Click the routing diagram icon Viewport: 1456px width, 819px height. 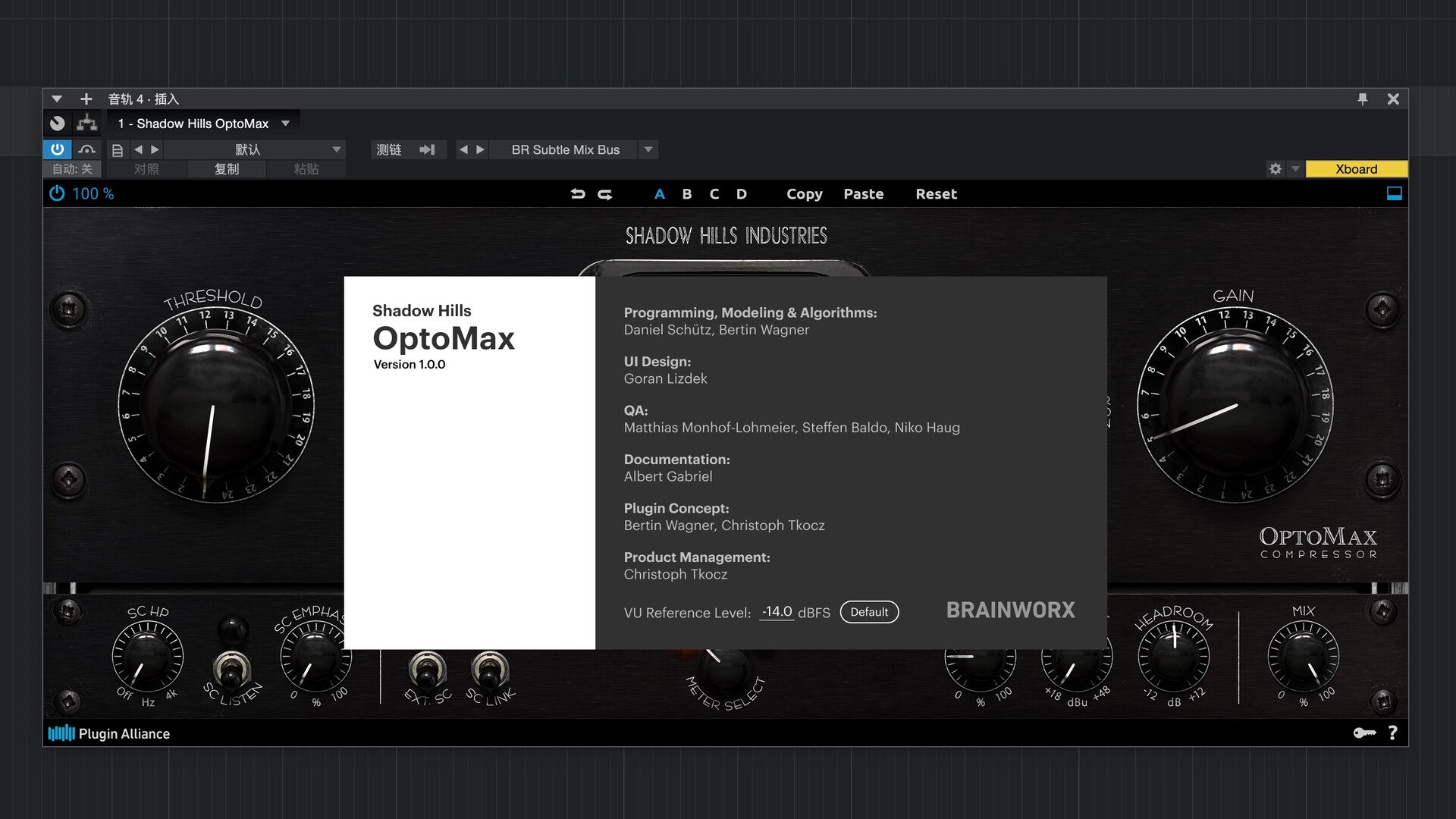[x=87, y=124]
